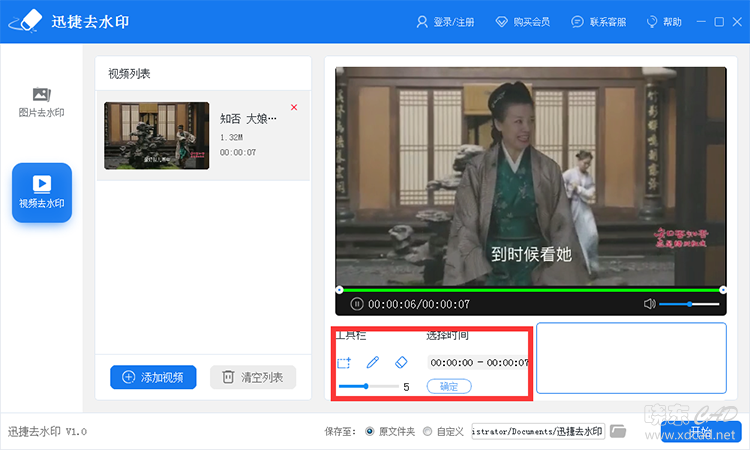Screen dimensions: 750x450
Task: Adjust the video volume slider
Action: (x=689, y=304)
